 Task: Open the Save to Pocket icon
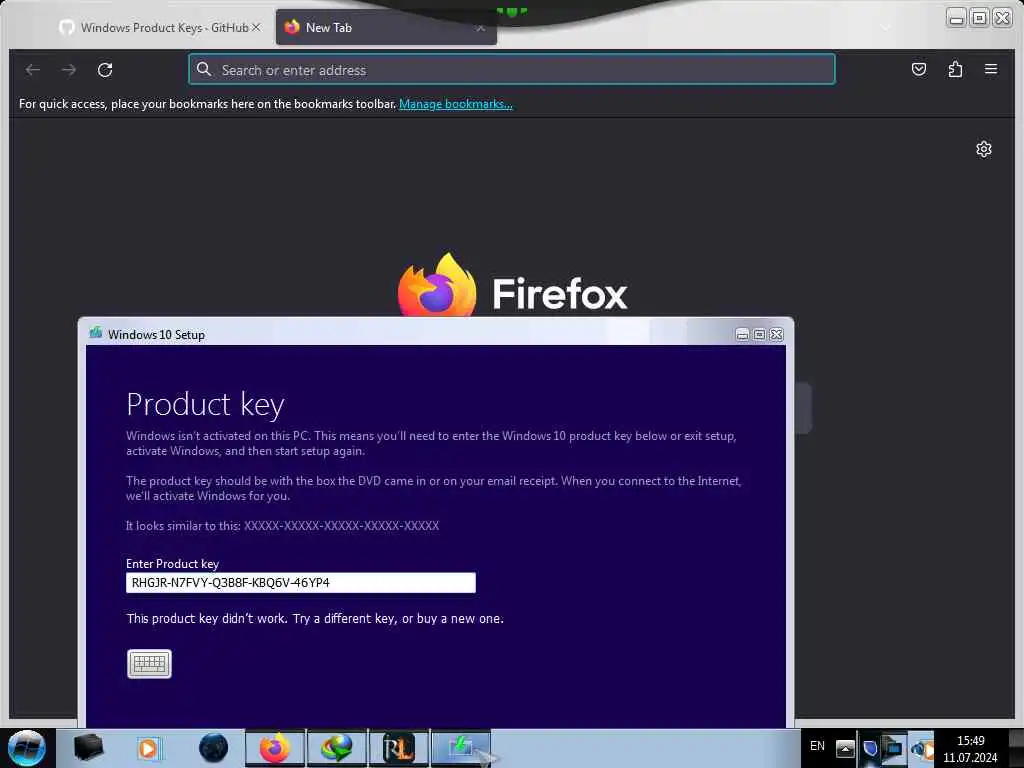(919, 69)
